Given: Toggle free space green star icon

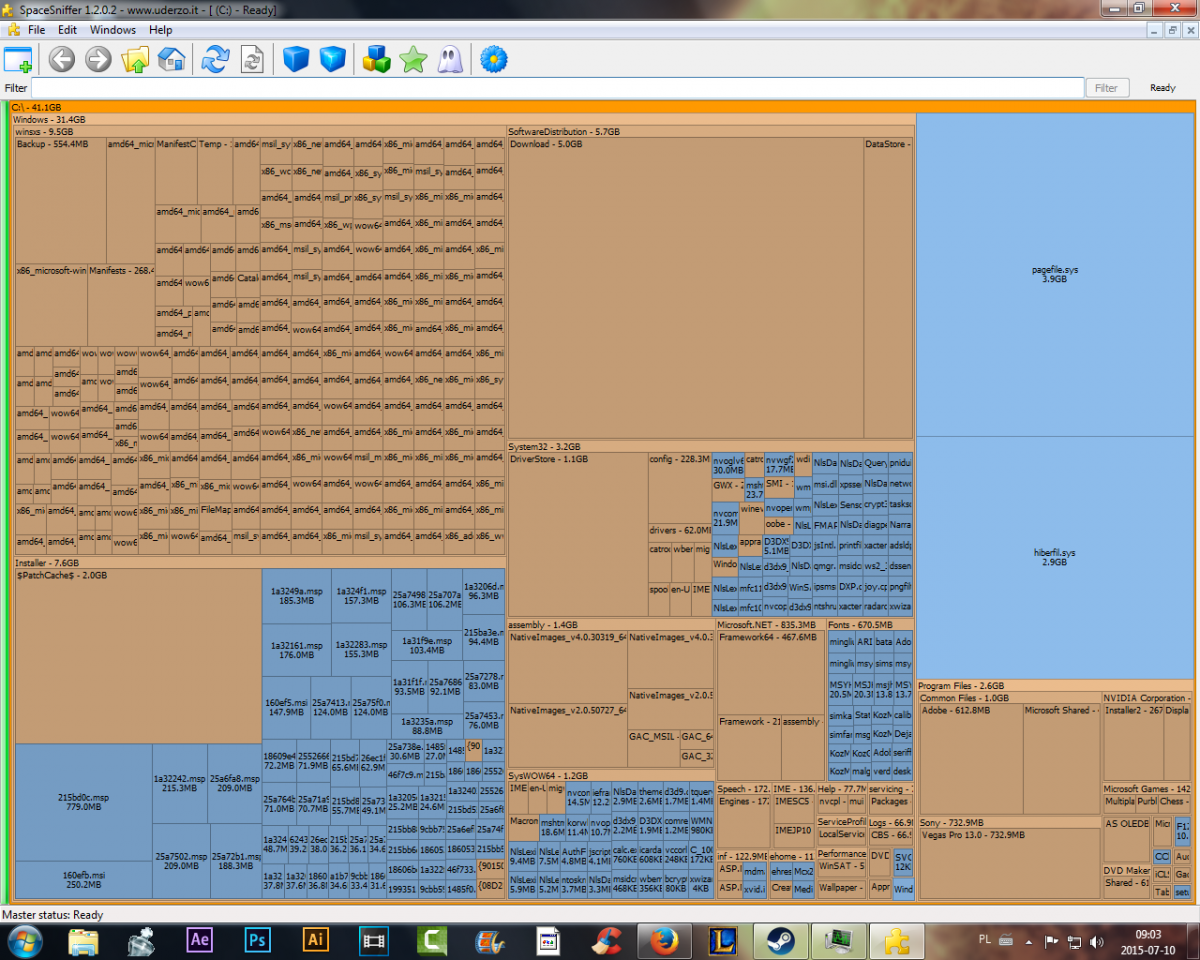Looking at the screenshot, I should 413,59.
